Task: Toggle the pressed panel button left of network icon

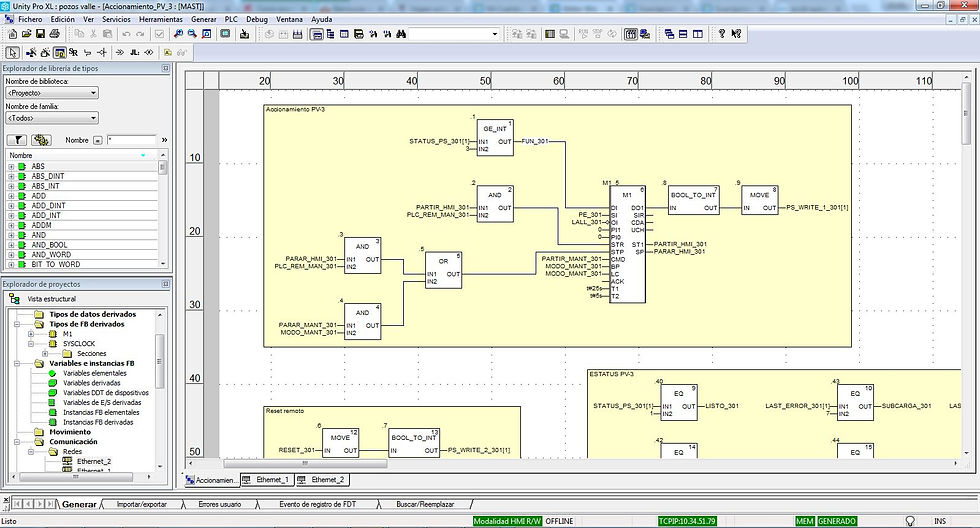Action: pyautogui.click(x=631, y=34)
